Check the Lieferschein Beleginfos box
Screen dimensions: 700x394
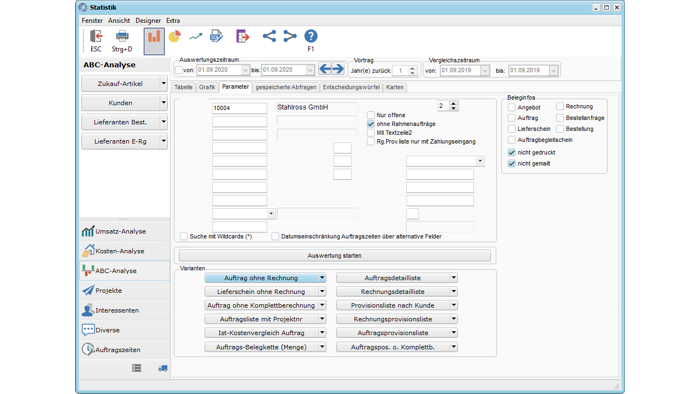coord(512,129)
